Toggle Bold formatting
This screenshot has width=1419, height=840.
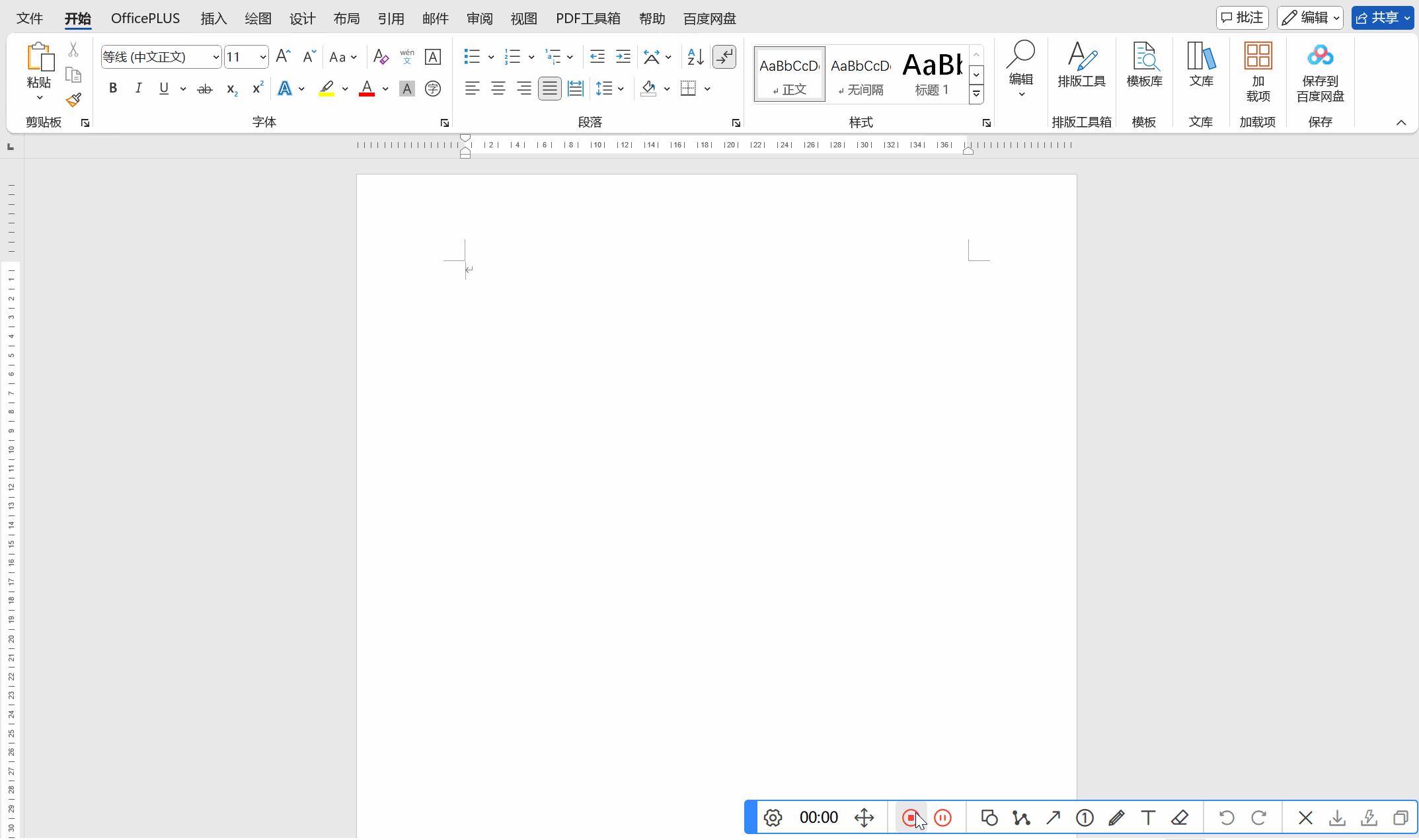[x=113, y=89]
